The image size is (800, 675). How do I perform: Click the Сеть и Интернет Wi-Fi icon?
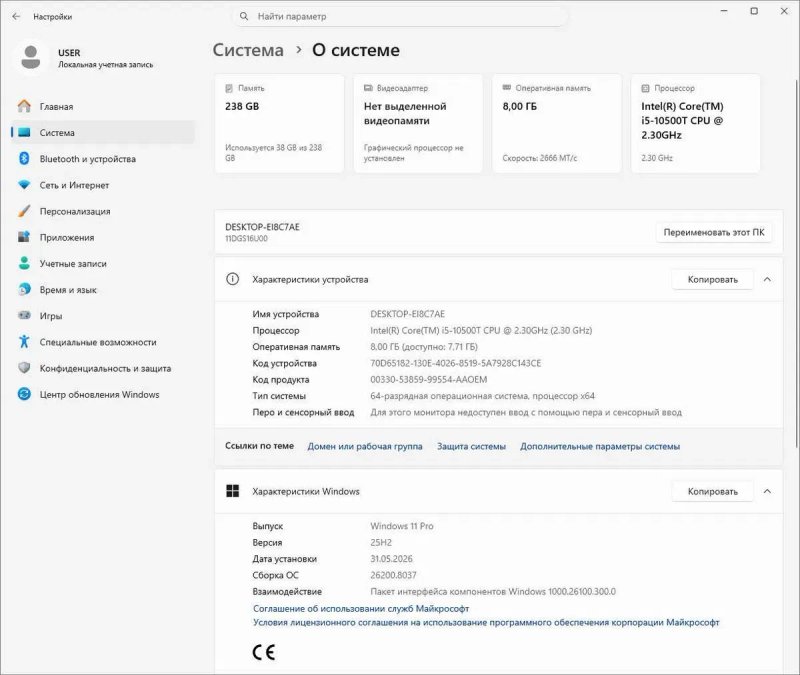(24, 185)
